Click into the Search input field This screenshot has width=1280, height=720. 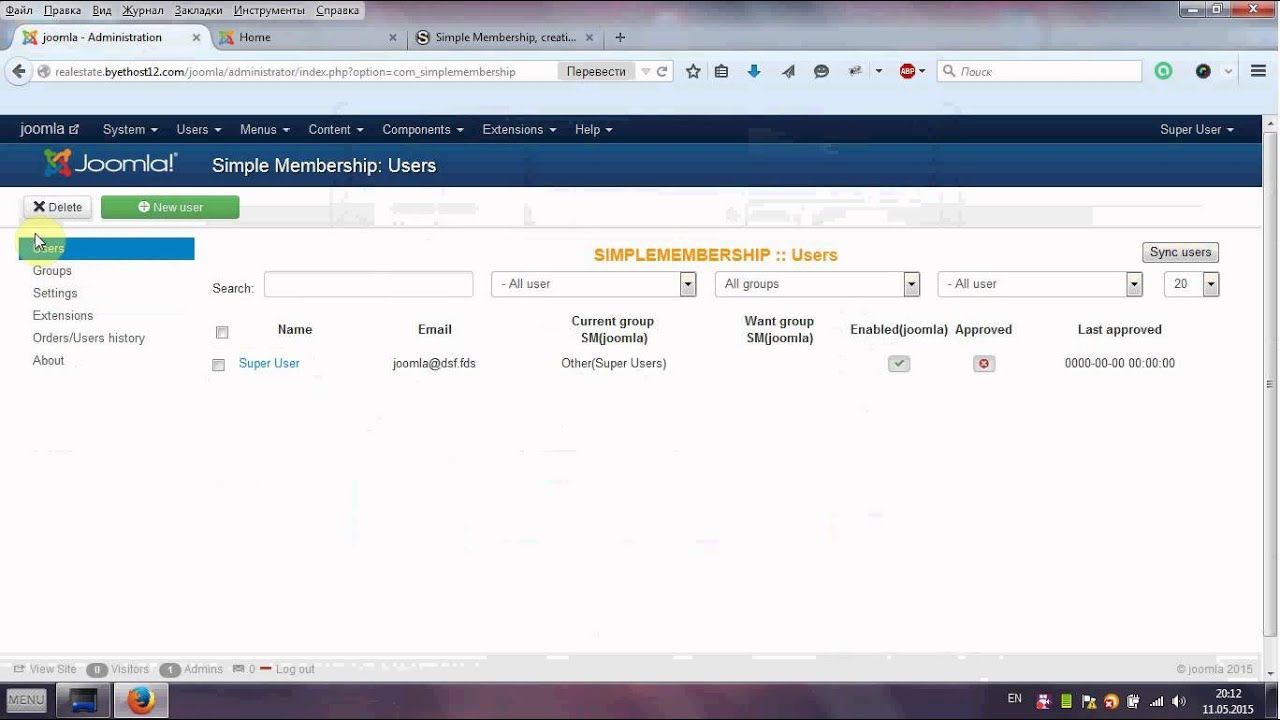(368, 284)
